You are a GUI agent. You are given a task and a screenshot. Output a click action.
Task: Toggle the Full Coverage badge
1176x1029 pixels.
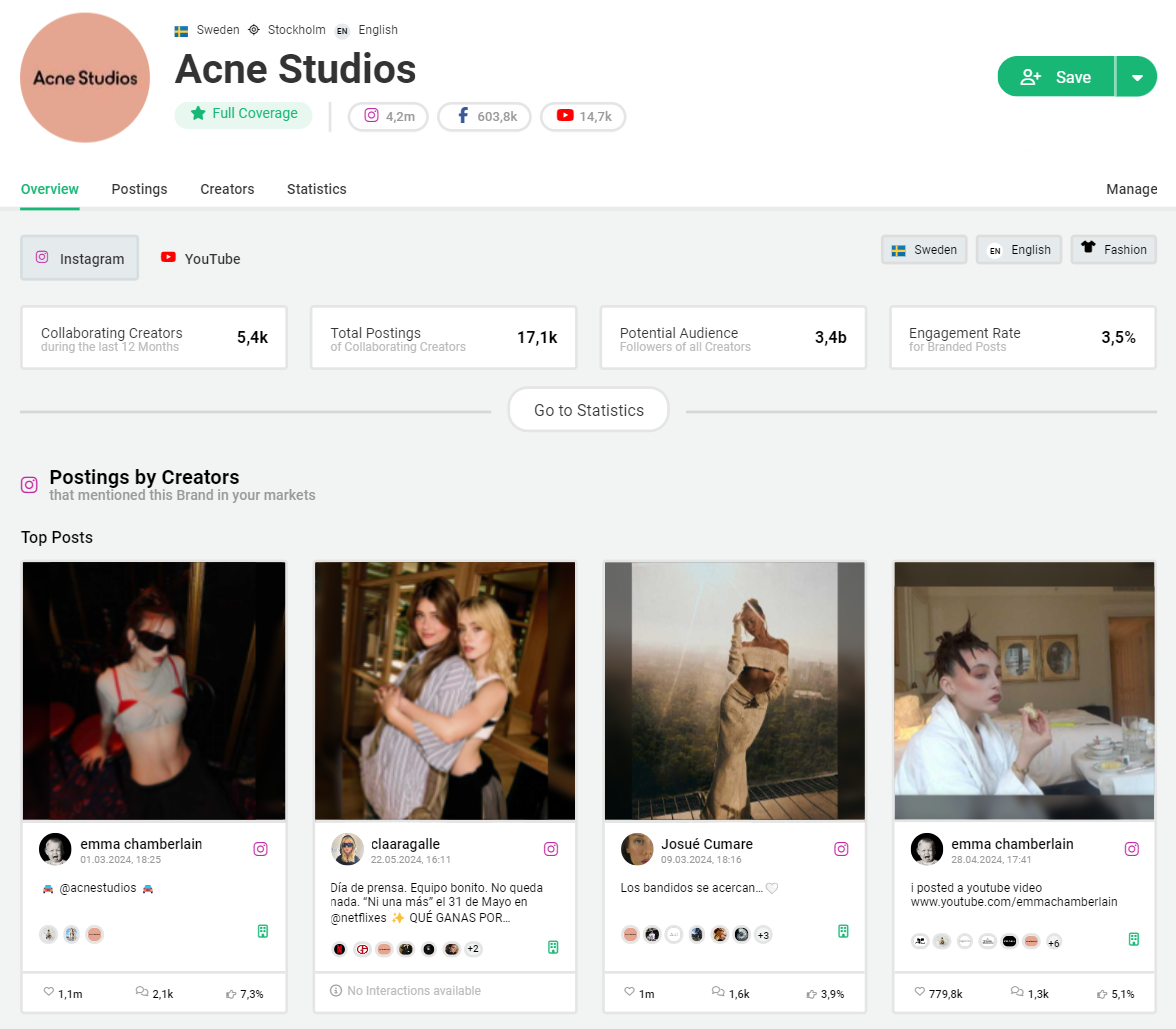(243, 114)
